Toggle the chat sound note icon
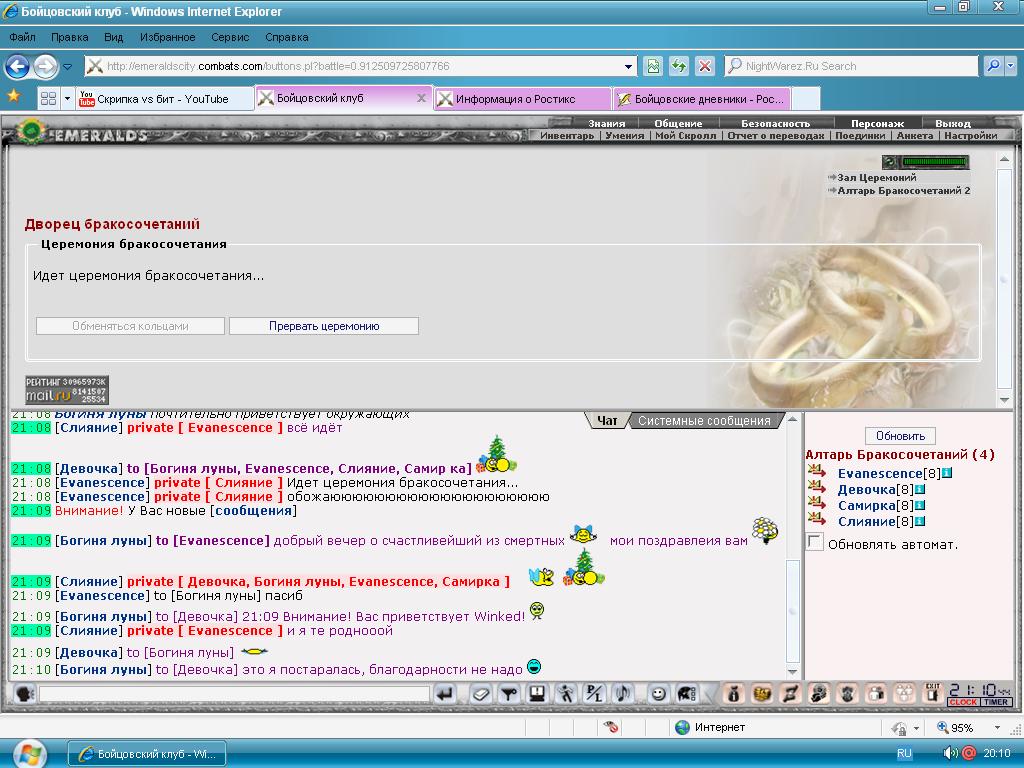This screenshot has height=768, width=1024. point(623,694)
